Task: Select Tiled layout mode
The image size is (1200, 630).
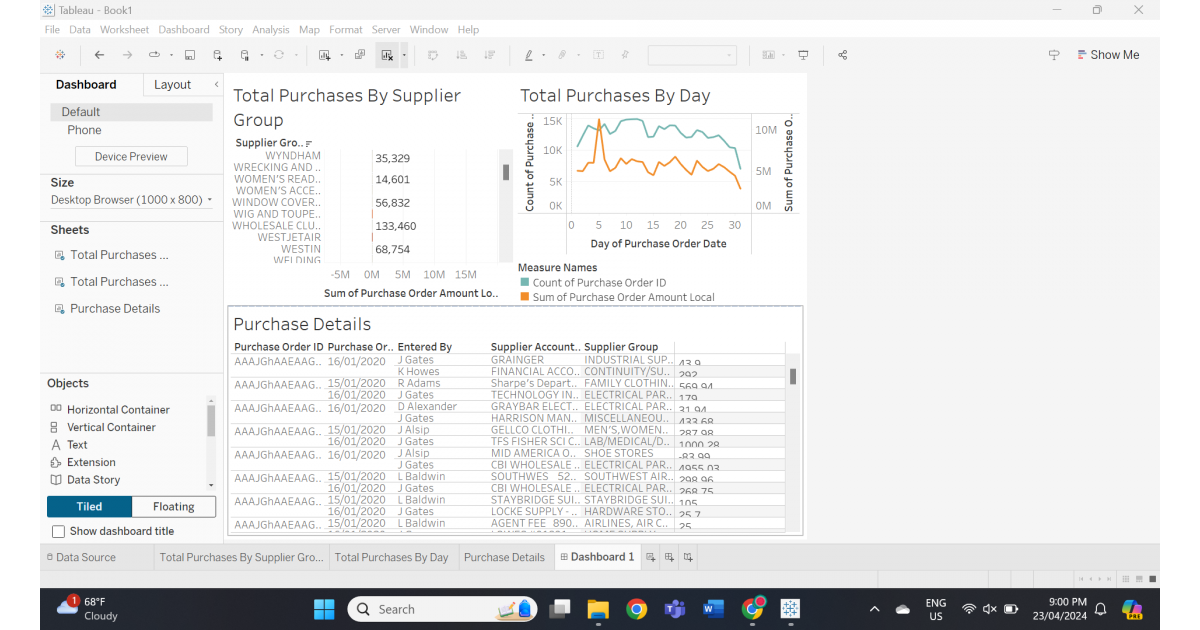Action: [x=89, y=506]
